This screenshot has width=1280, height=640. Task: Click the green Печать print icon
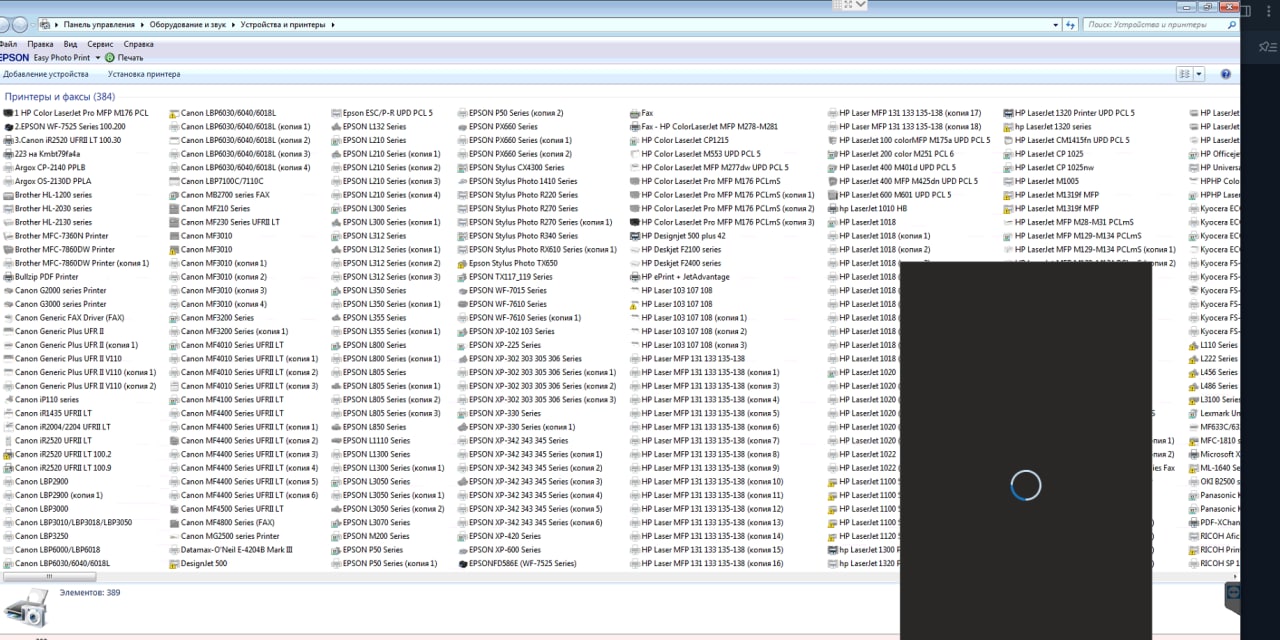click(x=110, y=58)
